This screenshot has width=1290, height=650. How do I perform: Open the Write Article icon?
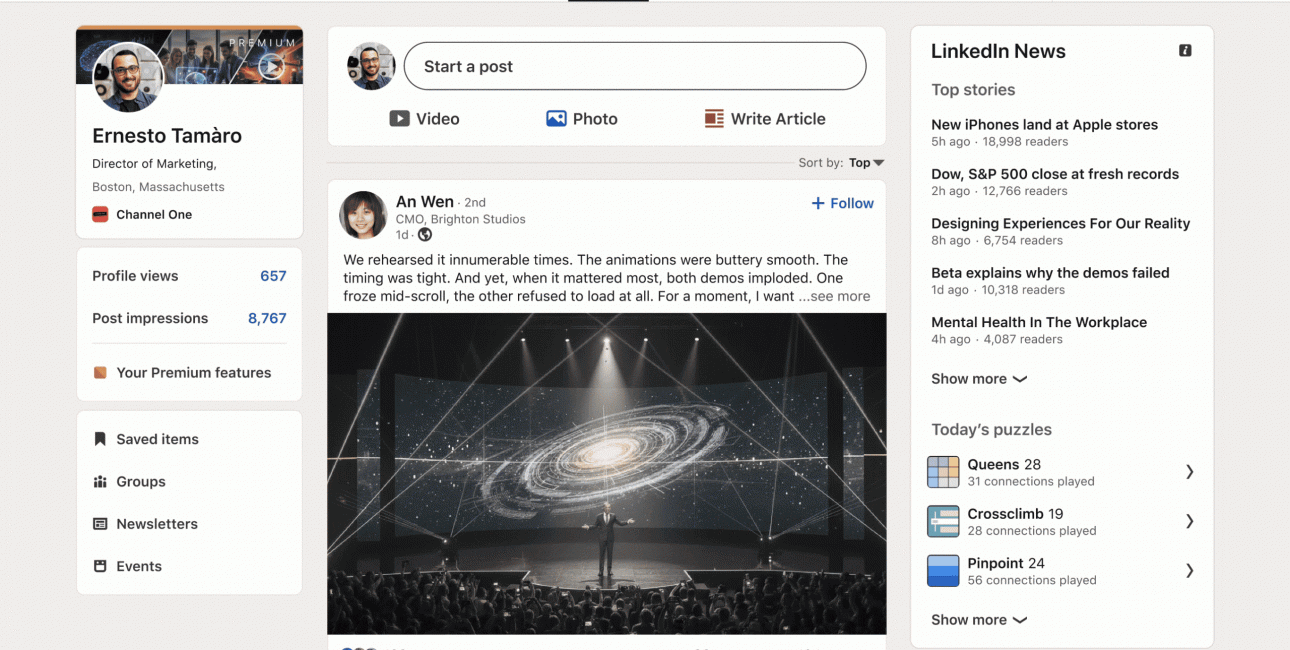(x=714, y=119)
